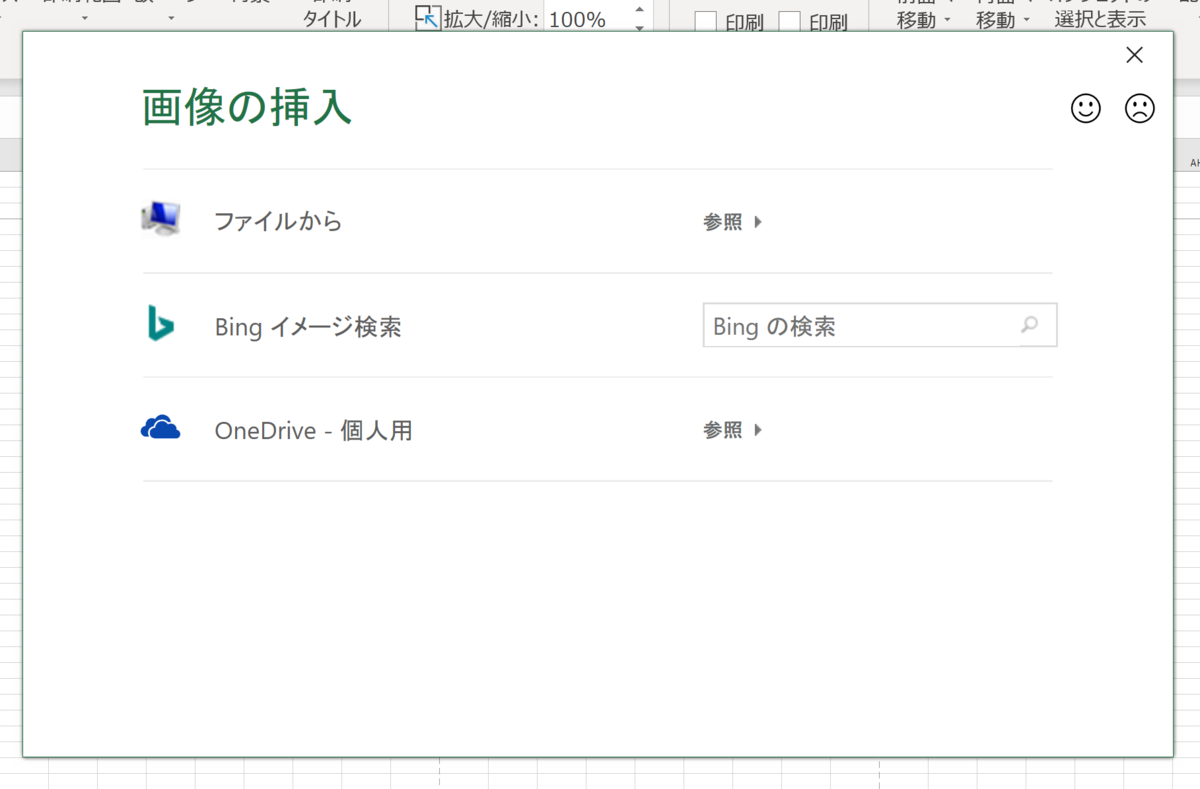Click the magnifier icon in the Bing search box
Image resolution: width=1200 pixels, height=789 pixels.
[1030, 325]
